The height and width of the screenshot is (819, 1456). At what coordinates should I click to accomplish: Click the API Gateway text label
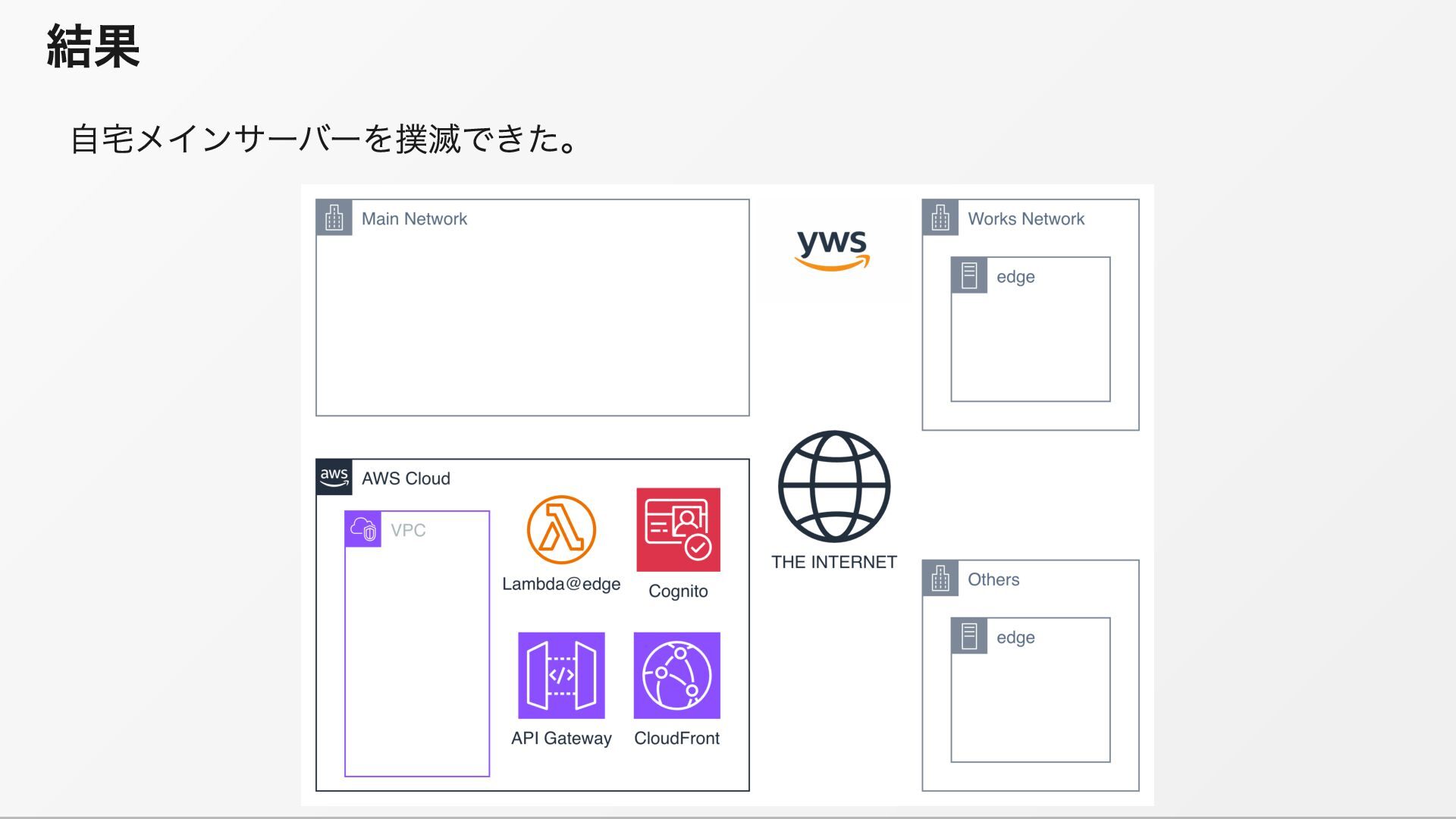561,738
